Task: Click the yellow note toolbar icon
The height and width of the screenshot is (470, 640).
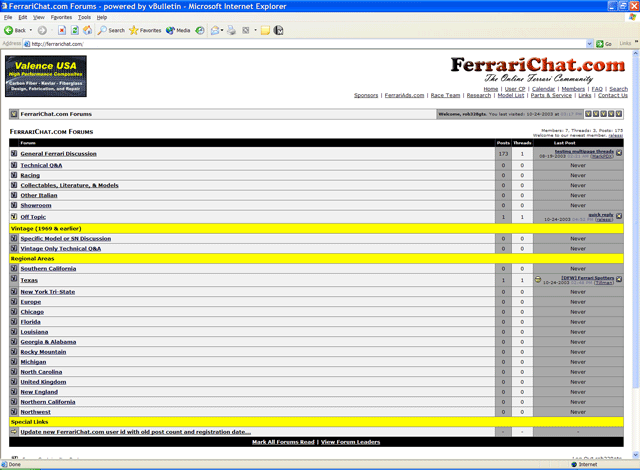Action: [x=265, y=31]
